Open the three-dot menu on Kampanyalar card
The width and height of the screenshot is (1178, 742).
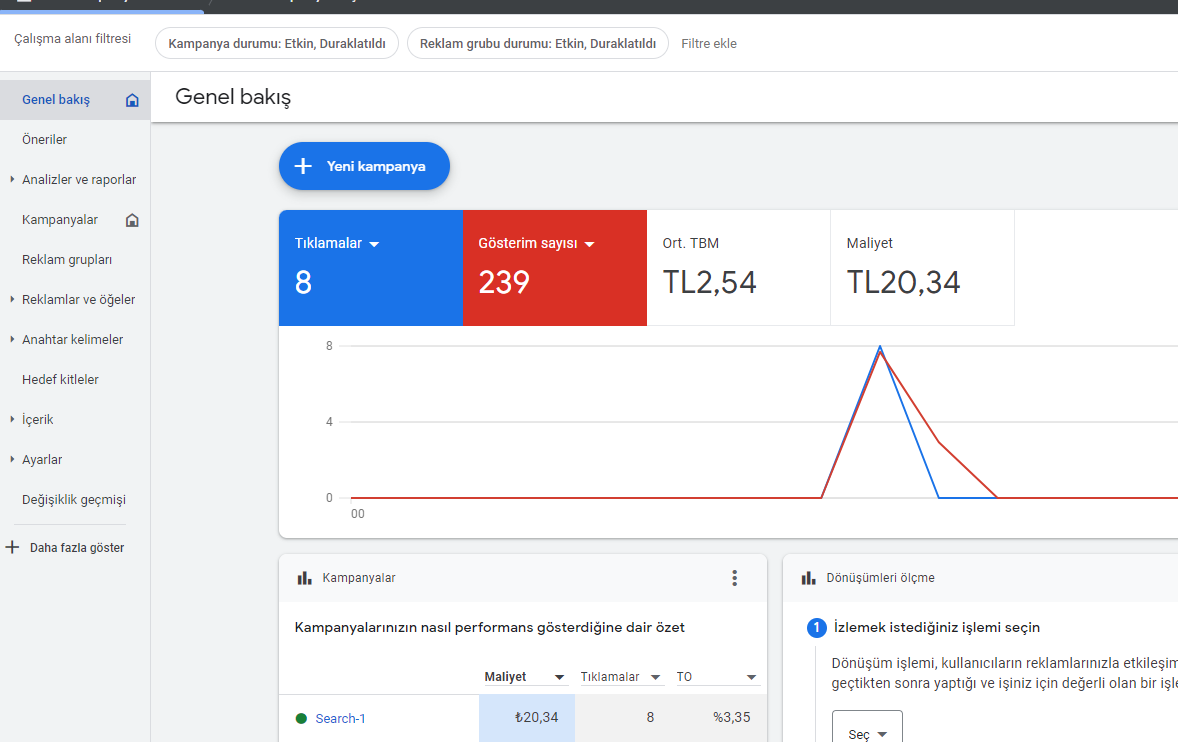pyautogui.click(x=735, y=578)
